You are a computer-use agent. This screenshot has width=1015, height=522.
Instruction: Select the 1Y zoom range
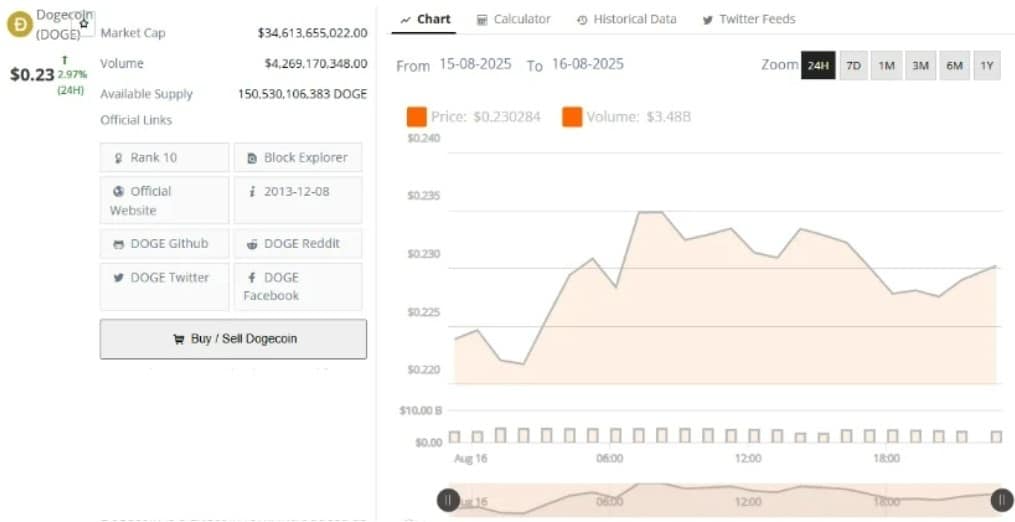(x=987, y=65)
